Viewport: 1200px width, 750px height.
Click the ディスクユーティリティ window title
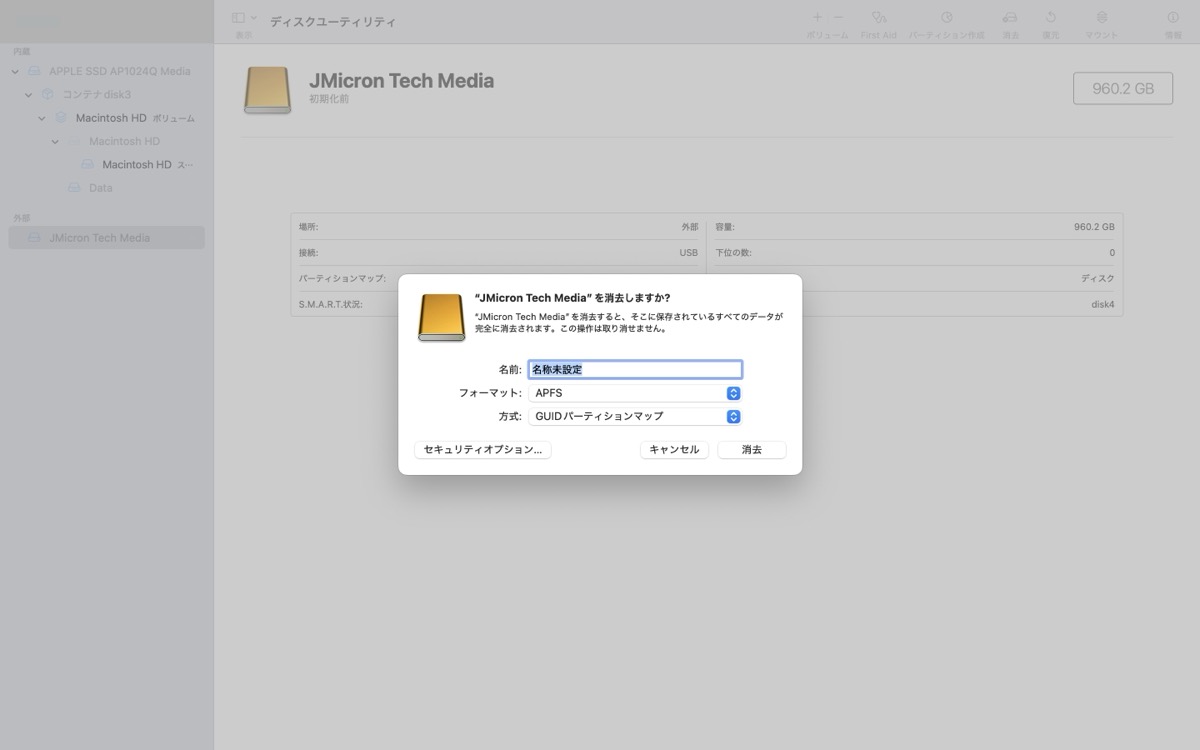pyautogui.click(x=332, y=21)
